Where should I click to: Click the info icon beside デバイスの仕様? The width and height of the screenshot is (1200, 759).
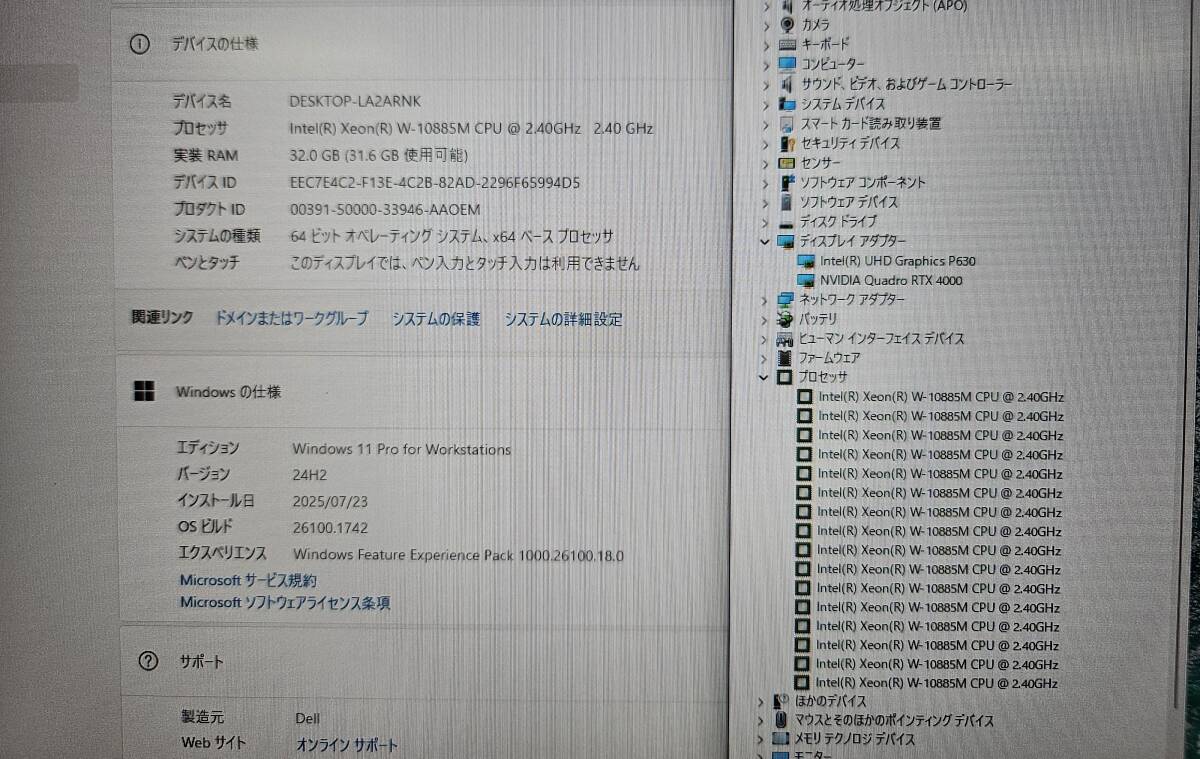(x=139, y=44)
